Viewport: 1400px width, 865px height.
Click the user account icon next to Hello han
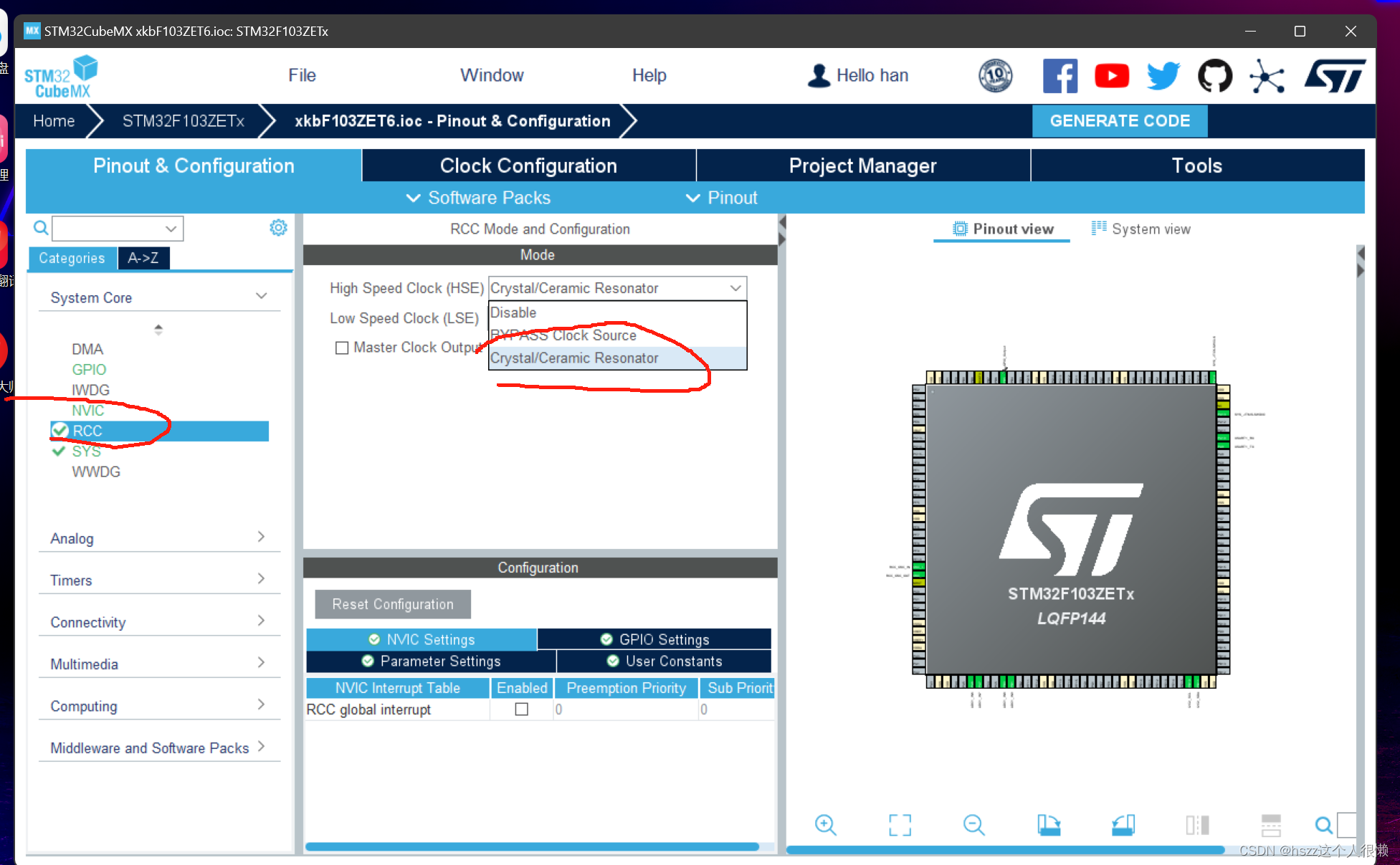tap(819, 76)
